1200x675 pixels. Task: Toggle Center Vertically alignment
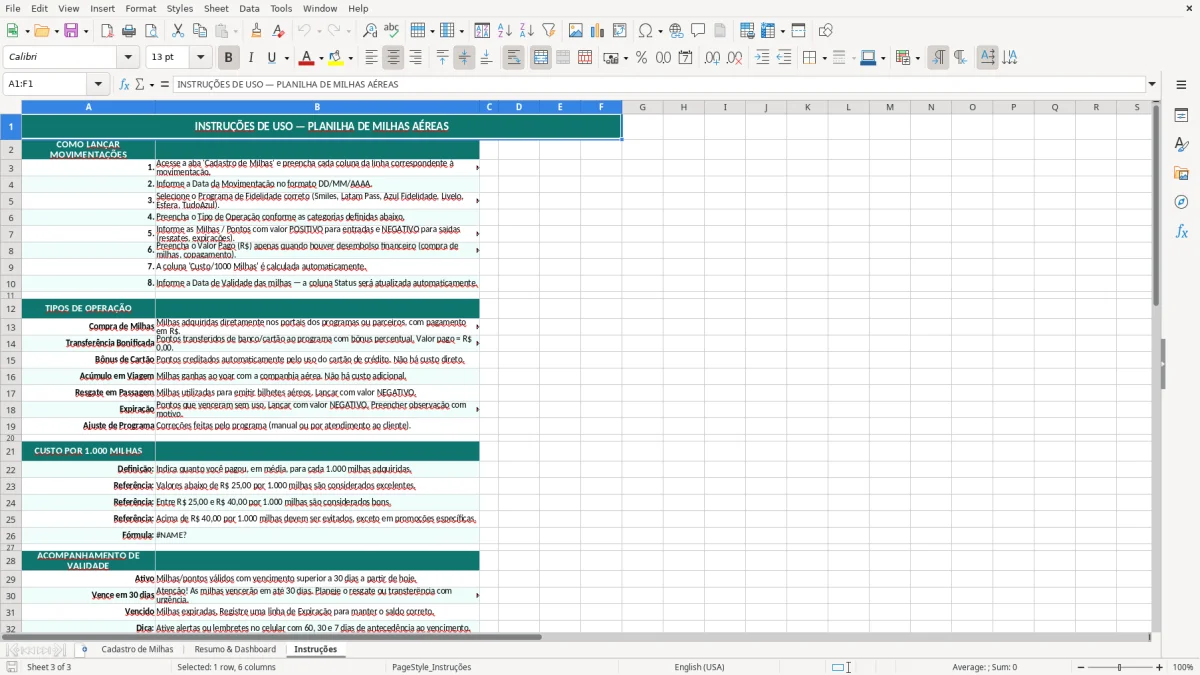coord(464,58)
